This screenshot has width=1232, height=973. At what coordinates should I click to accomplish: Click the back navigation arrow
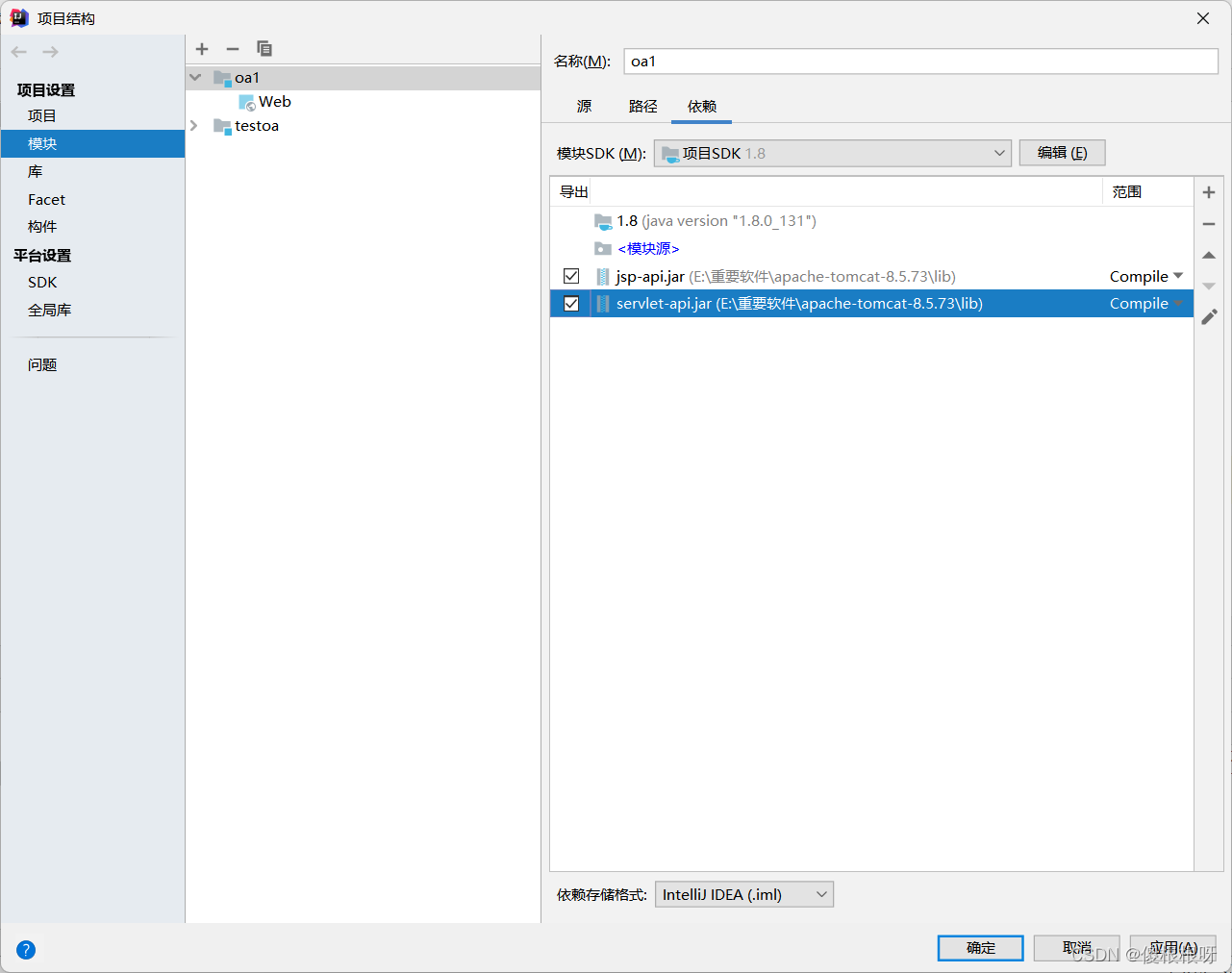[x=19, y=52]
